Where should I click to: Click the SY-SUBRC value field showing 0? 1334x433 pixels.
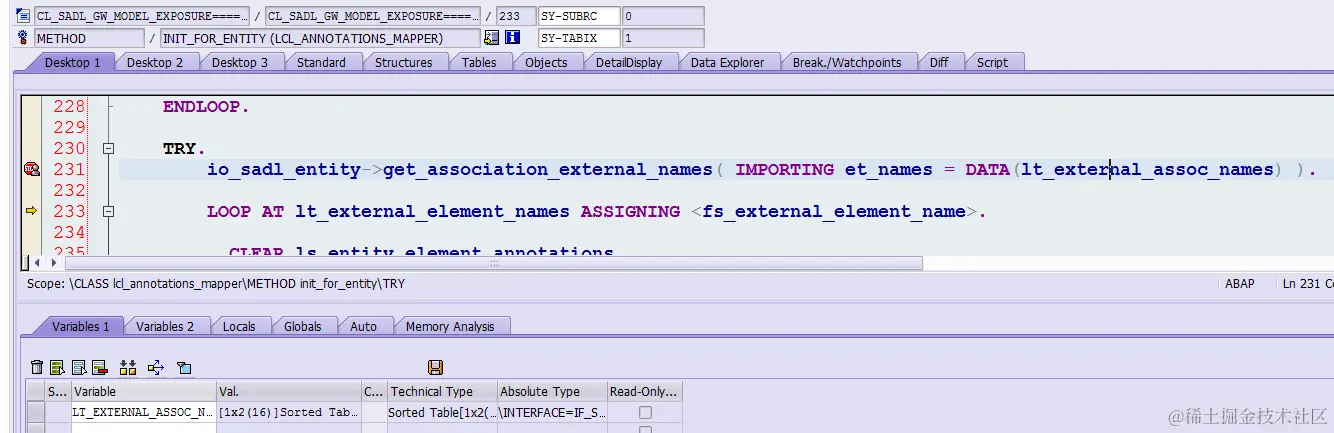[663, 16]
